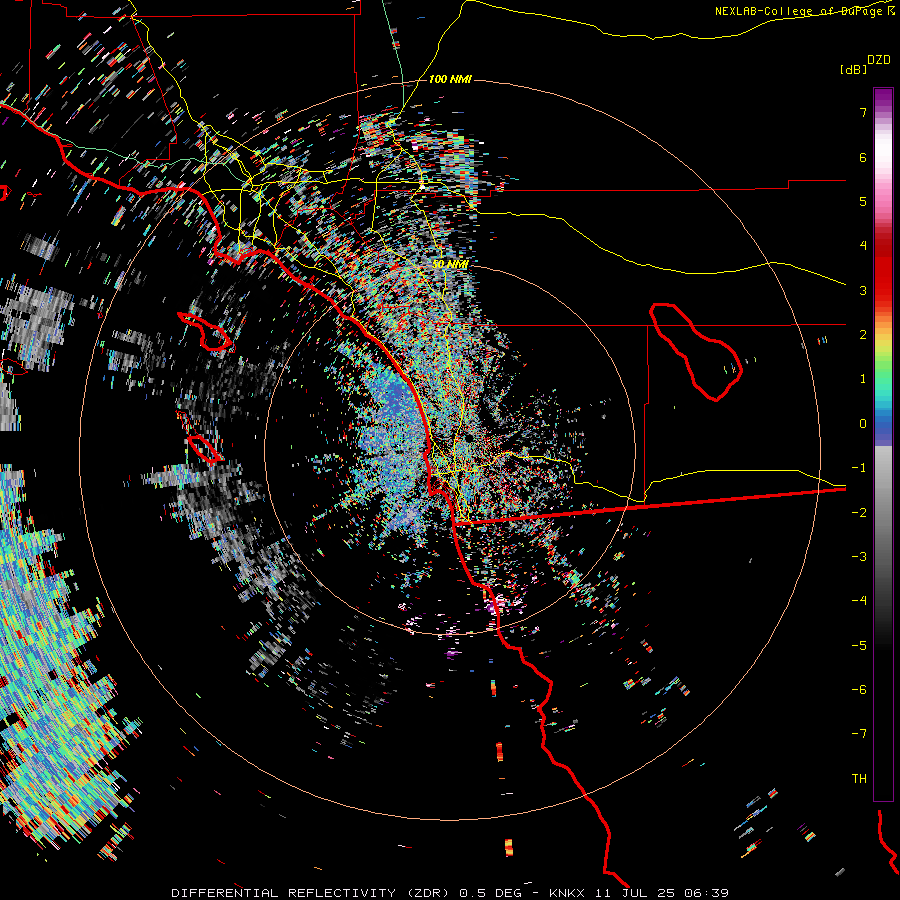Click the Differential Reflectivity (ZDR) caption text
Image resolution: width=900 pixels, height=900 pixels.
coord(312,893)
